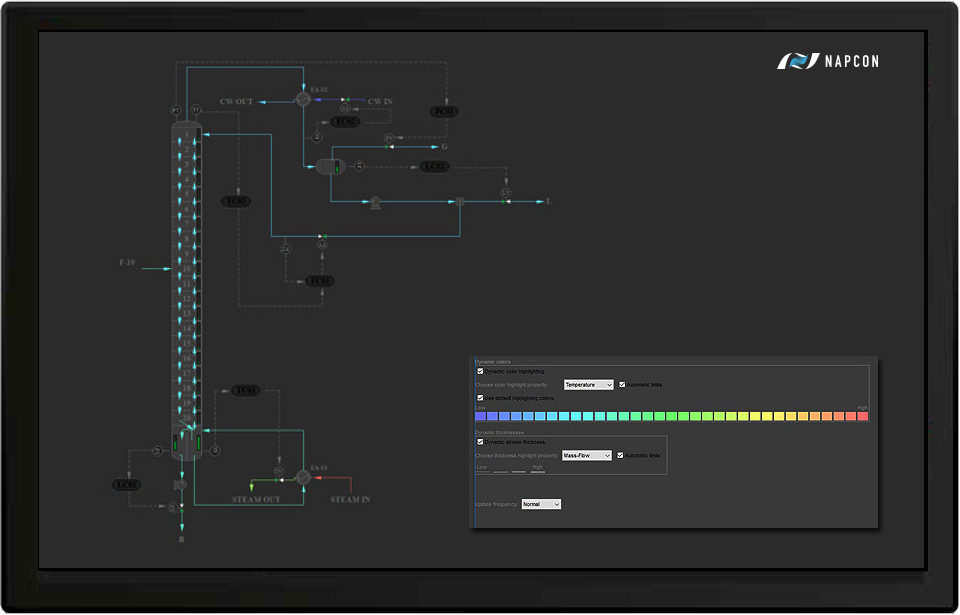This screenshot has height=615, width=960.
Task: Toggle Automatic limits beside Temperature dropdown
Action: coord(622,384)
